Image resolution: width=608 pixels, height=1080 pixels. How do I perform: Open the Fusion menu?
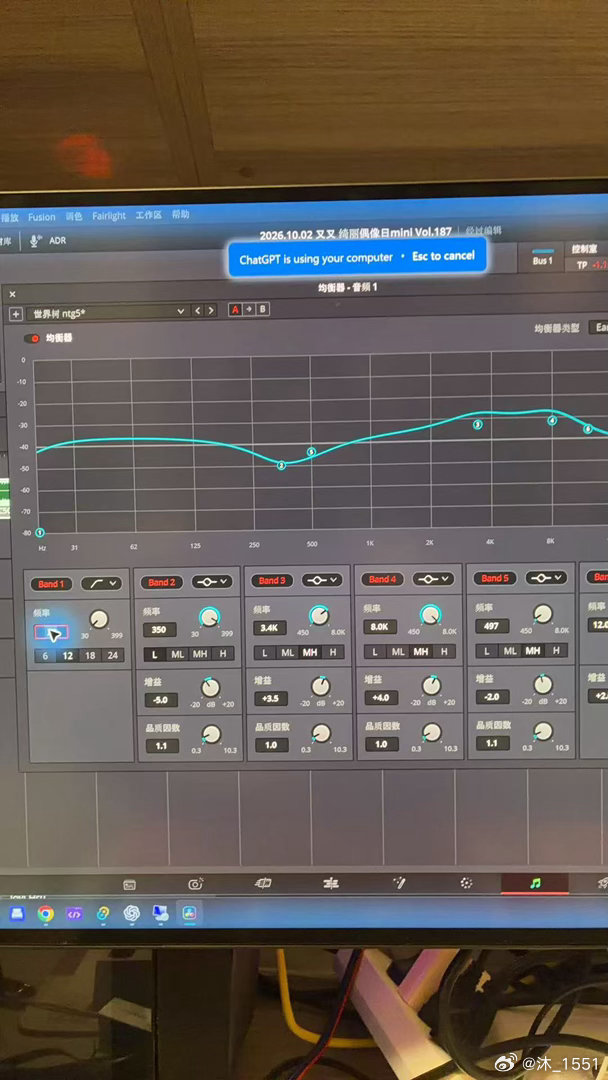(41, 217)
